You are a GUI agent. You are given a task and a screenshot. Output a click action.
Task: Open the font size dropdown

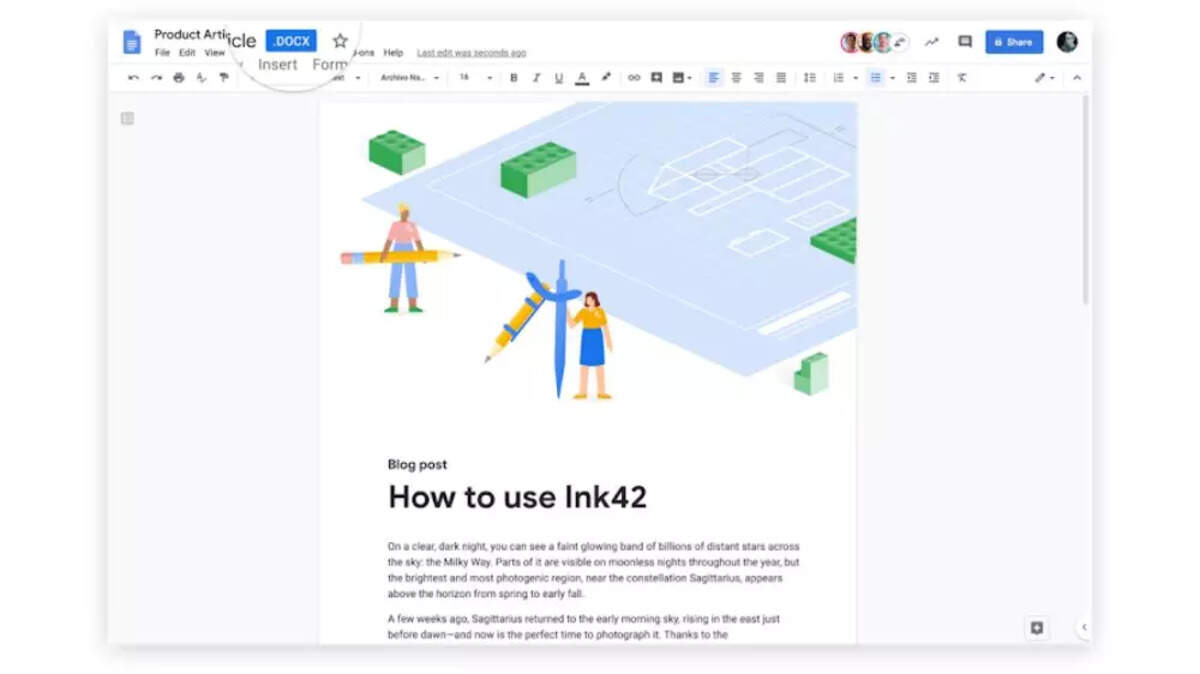[x=476, y=77]
